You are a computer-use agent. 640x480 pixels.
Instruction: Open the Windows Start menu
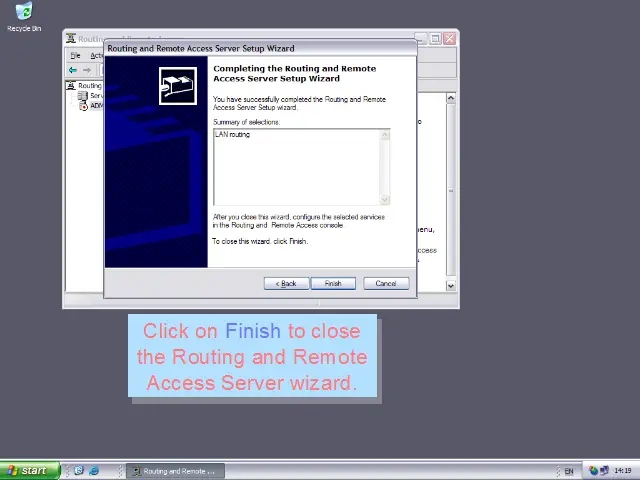pyautogui.click(x=27, y=471)
